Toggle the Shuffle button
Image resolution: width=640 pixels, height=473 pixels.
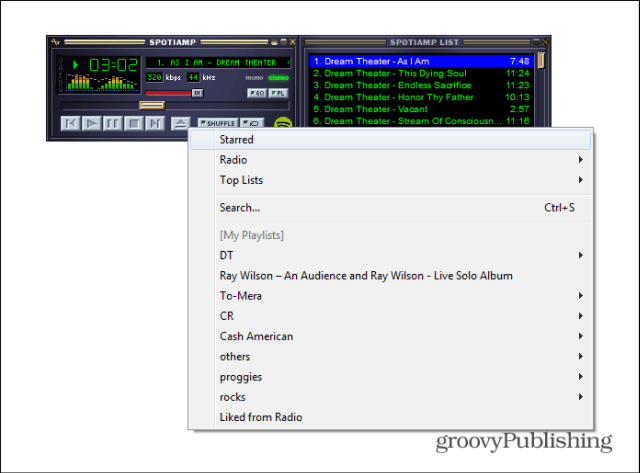coord(218,123)
